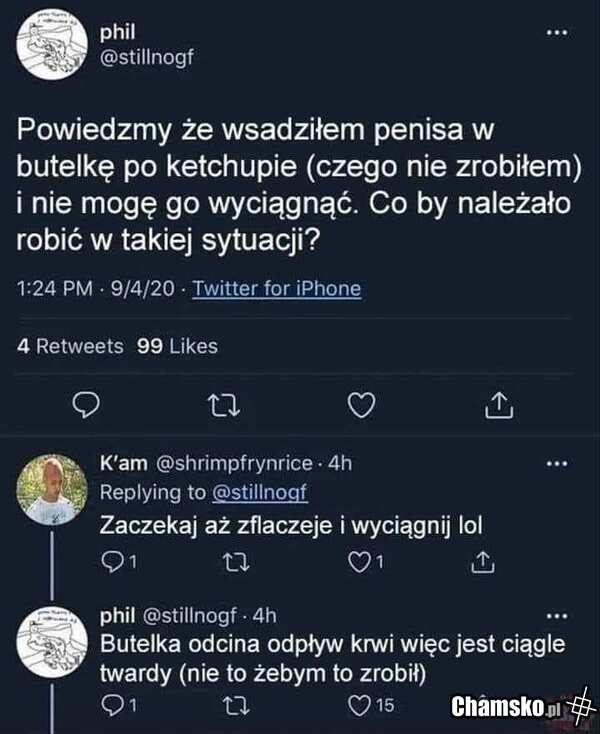Open @stillnogf mention in K'am's reply
The height and width of the screenshot is (734, 600).
point(261,492)
